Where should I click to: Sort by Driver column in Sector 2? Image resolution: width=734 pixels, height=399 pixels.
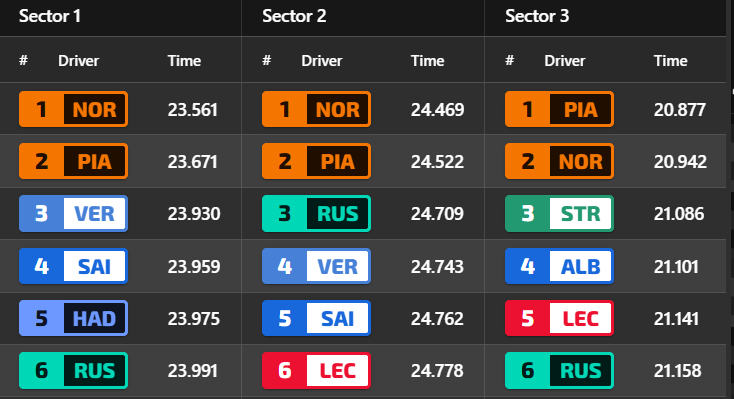(322, 60)
